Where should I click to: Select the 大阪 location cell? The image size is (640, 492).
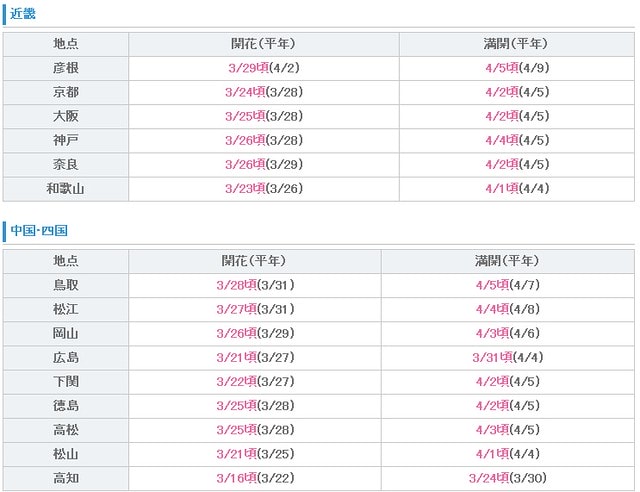pos(65,116)
